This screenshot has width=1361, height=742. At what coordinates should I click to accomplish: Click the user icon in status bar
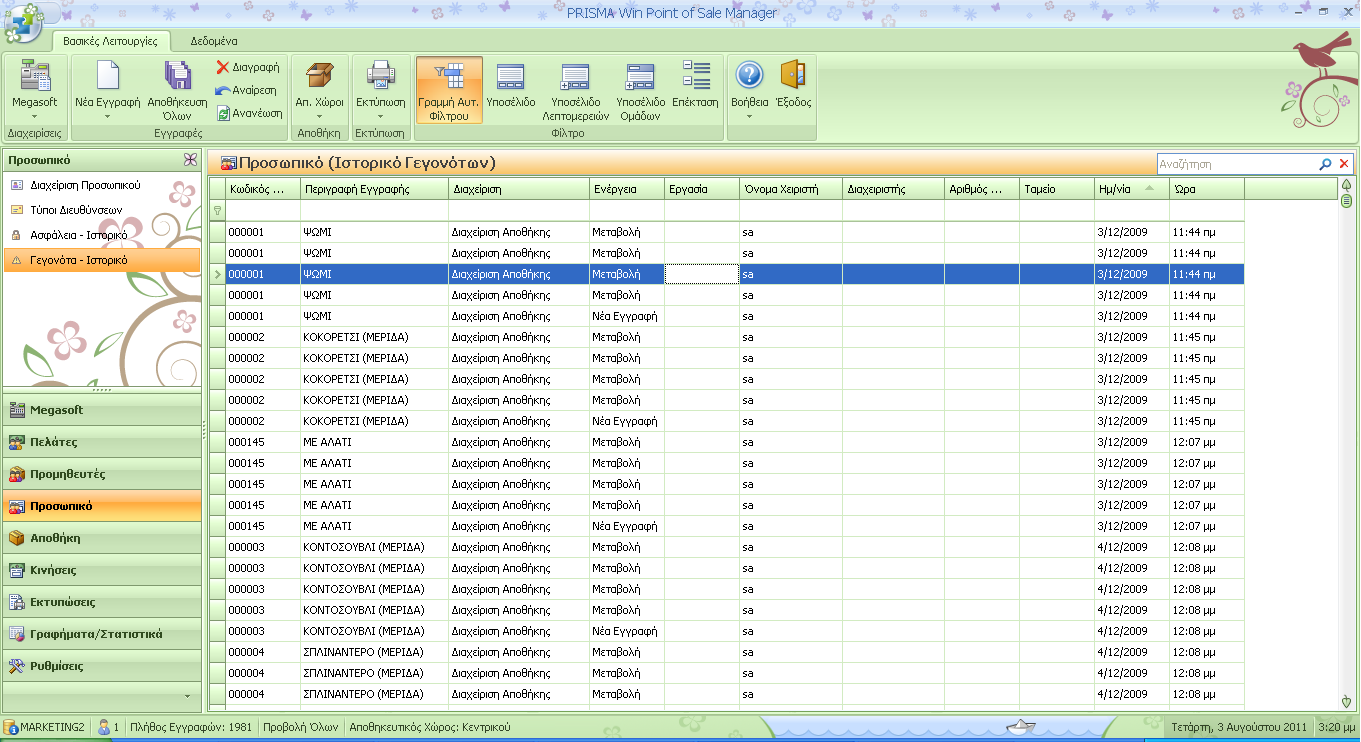104,727
